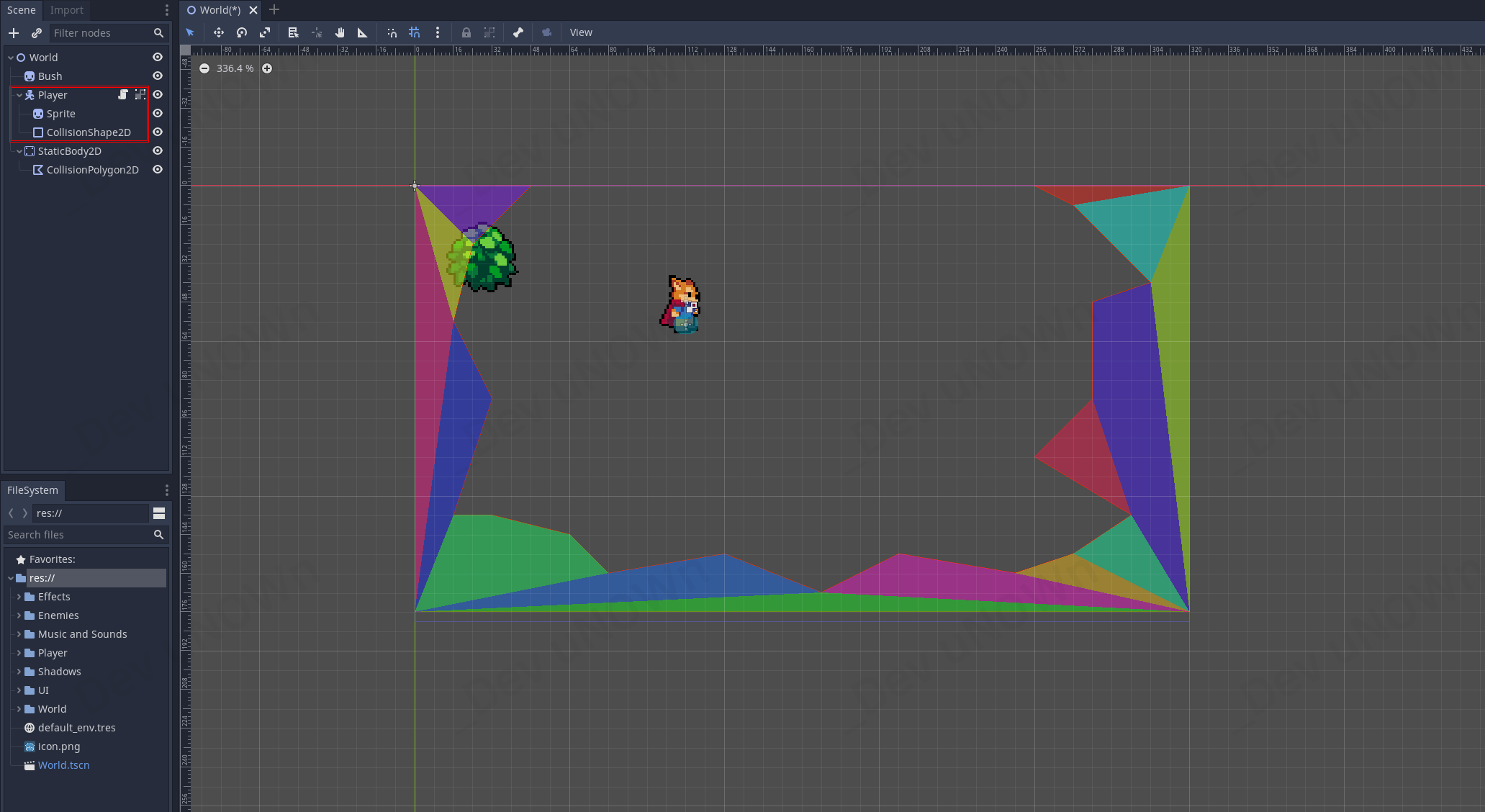Collapse the Player node tree
The width and height of the screenshot is (1485, 812).
click(19, 95)
